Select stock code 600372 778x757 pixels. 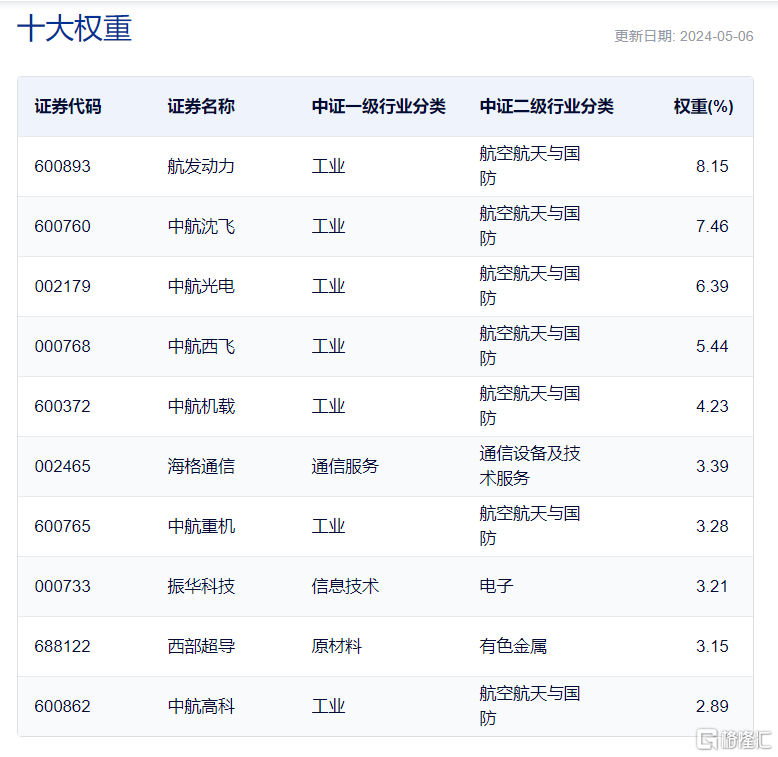pyautogui.click(x=63, y=406)
